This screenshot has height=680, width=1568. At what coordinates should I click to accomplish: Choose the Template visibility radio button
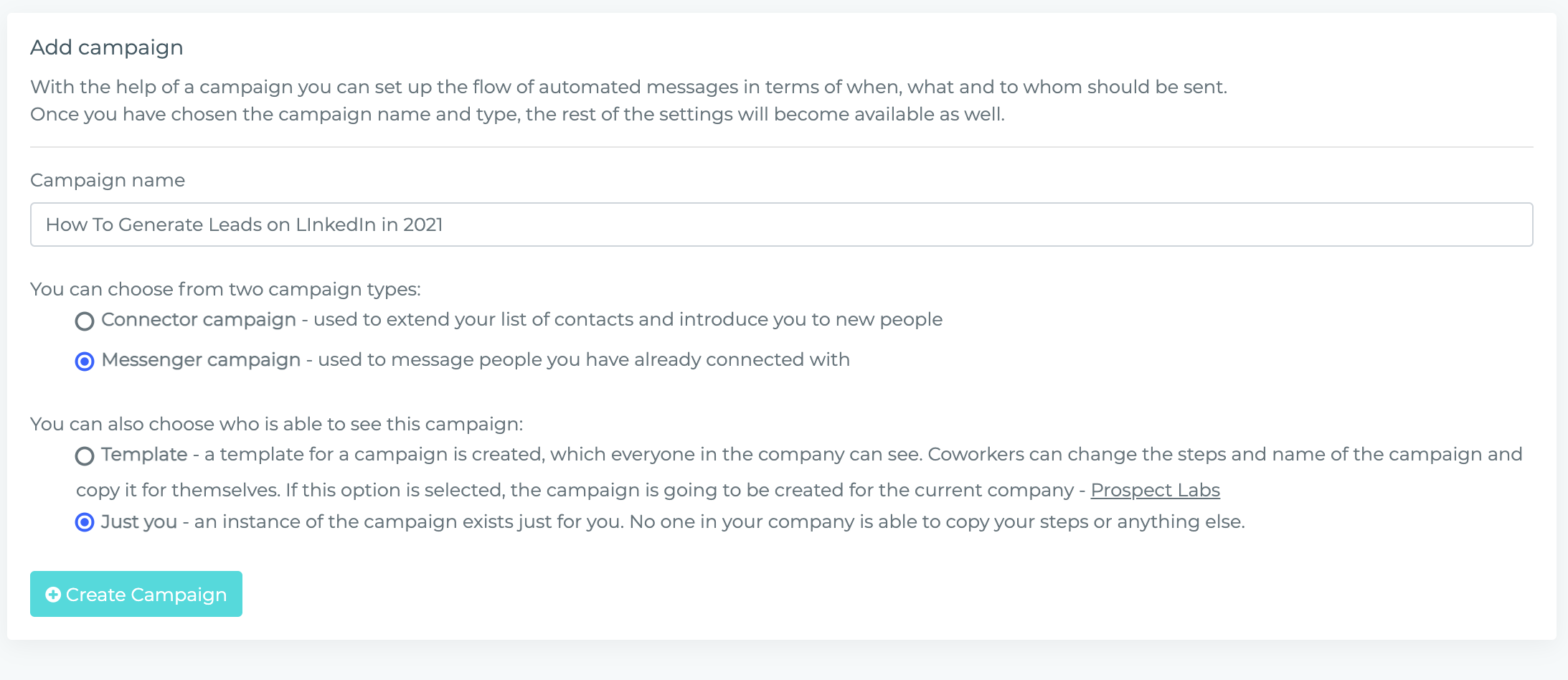click(x=85, y=456)
